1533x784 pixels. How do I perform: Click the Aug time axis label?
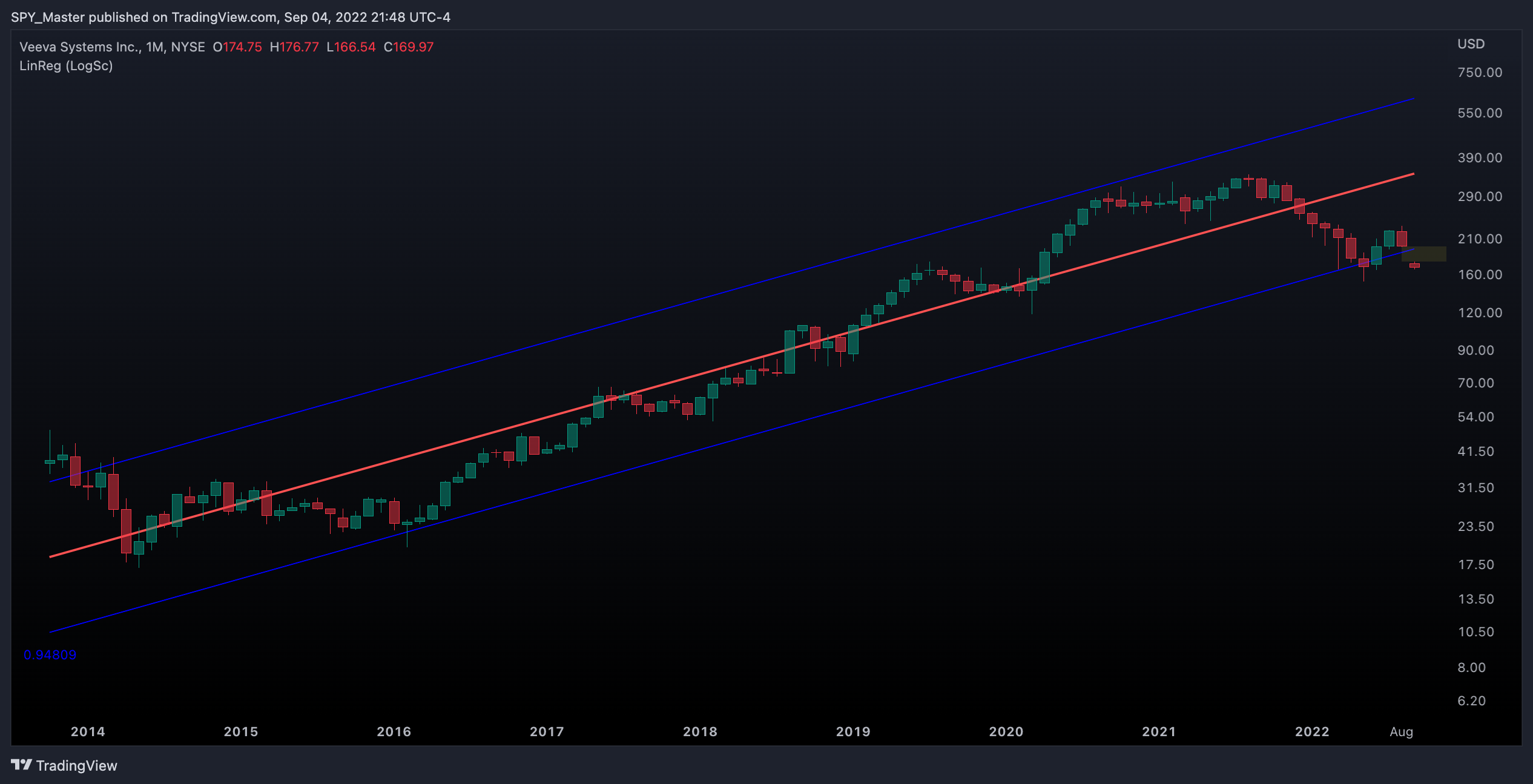tap(1401, 731)
